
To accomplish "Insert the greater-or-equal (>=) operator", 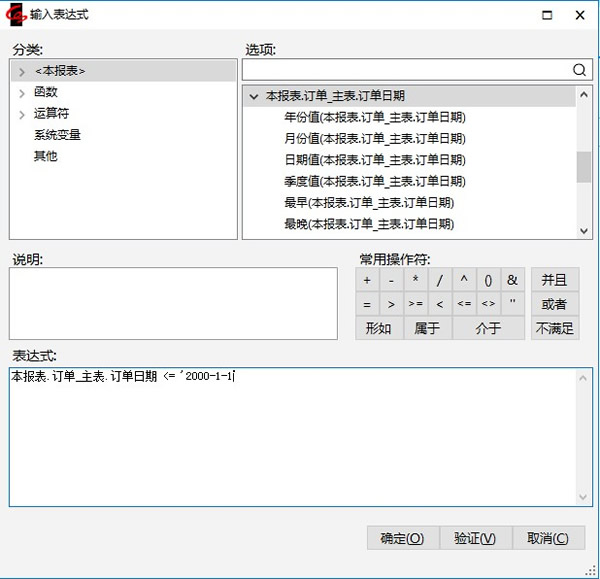I will tap(415, 304).
